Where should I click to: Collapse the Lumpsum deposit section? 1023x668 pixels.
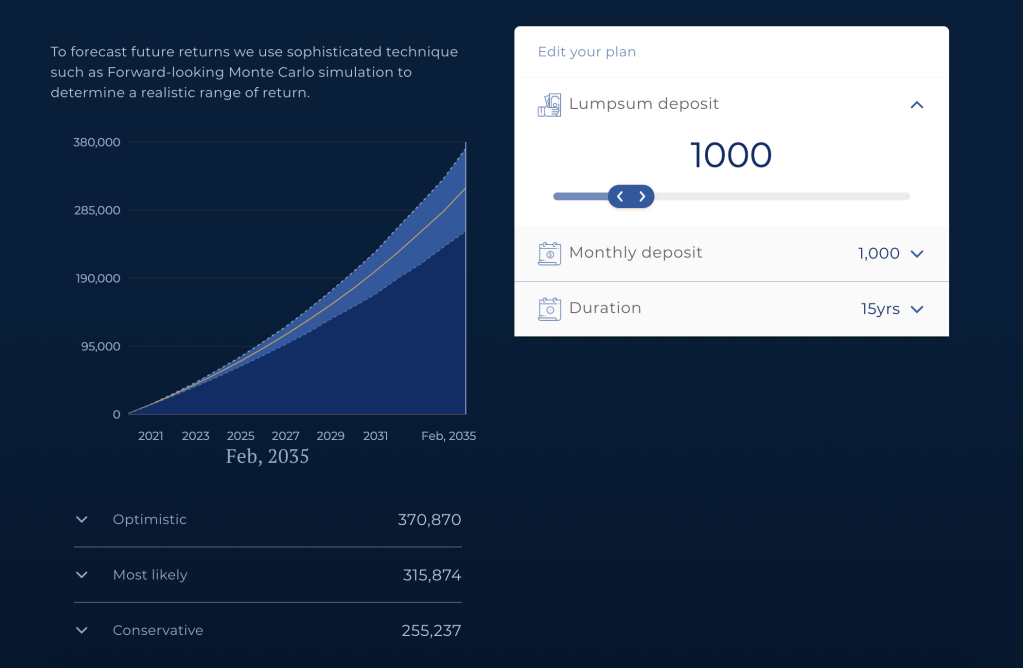(916, 105)
